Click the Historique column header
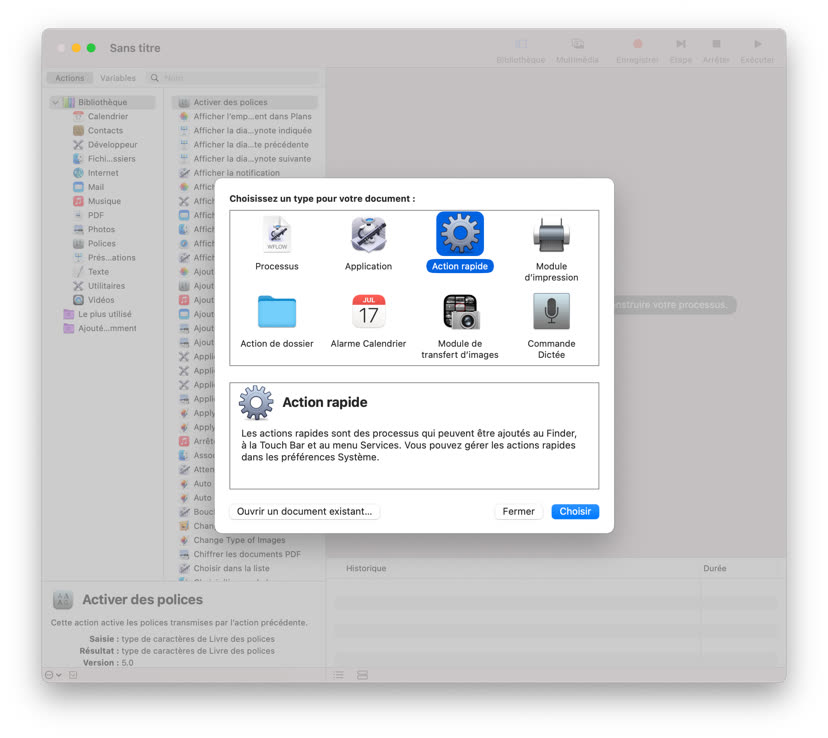This screenshot has width=828, height=738. pos(366,568)
